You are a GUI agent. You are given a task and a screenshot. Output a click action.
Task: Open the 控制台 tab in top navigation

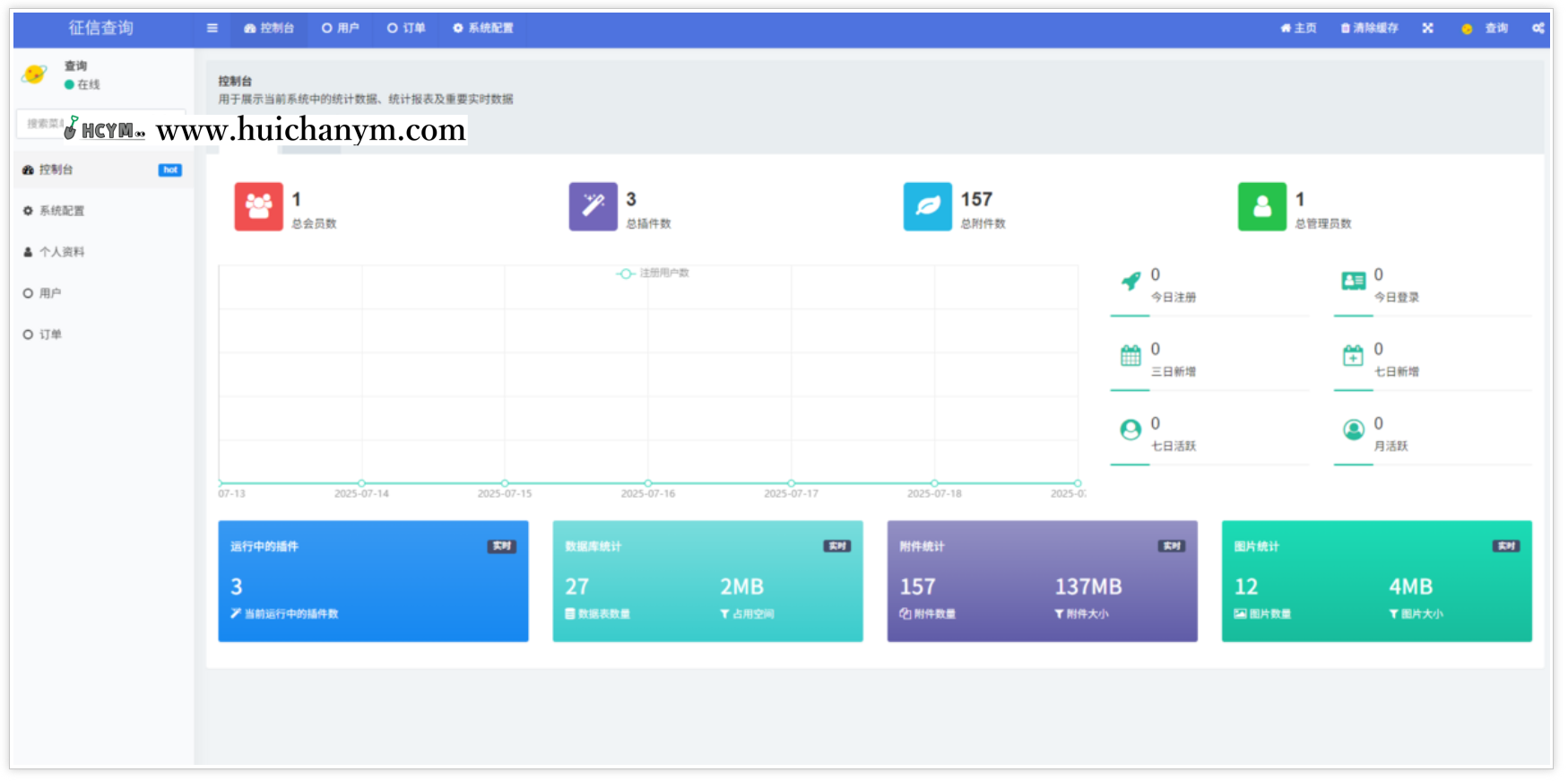pyautogui.click(x=269, y=28)
